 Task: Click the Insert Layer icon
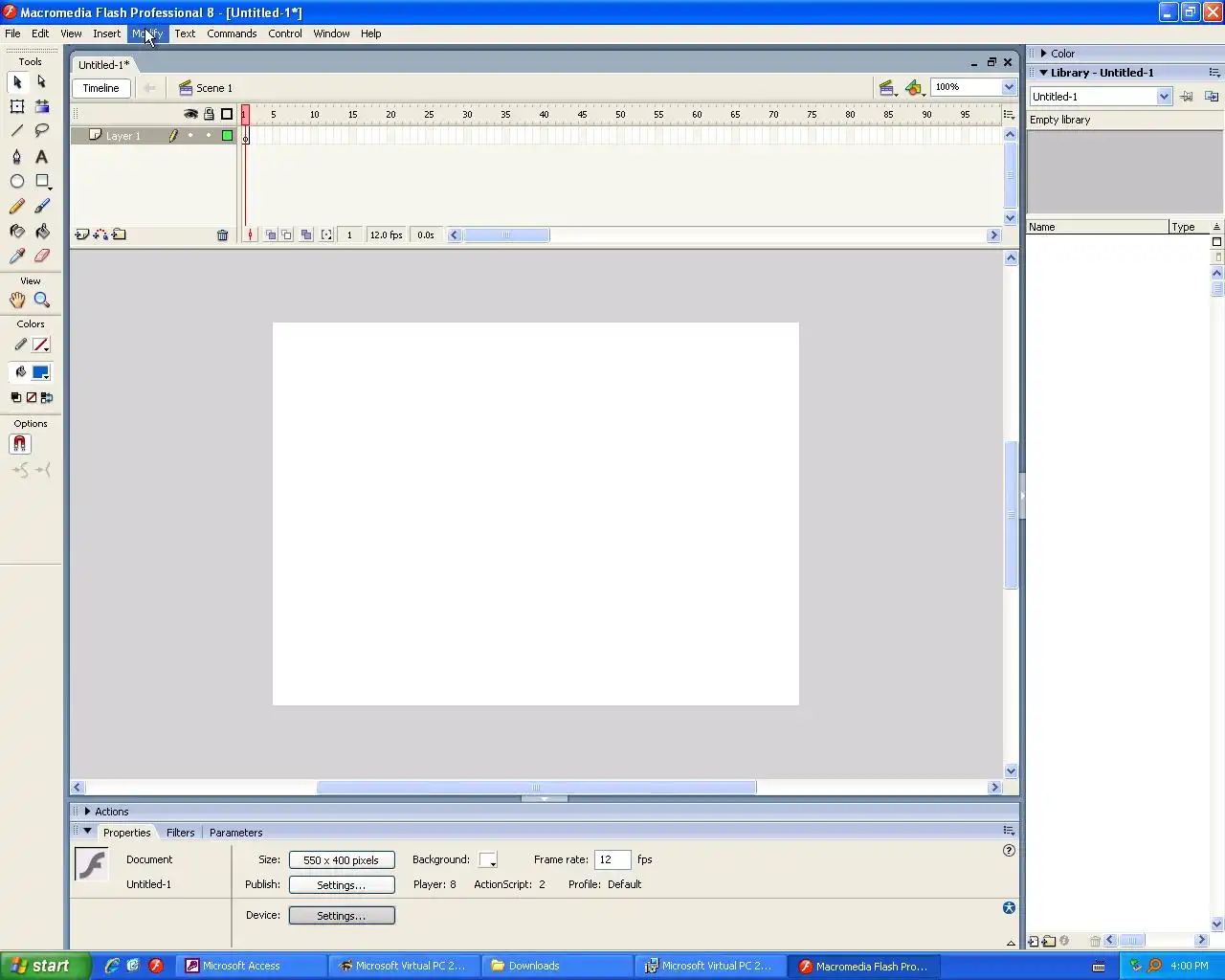(x=82, y=234)
